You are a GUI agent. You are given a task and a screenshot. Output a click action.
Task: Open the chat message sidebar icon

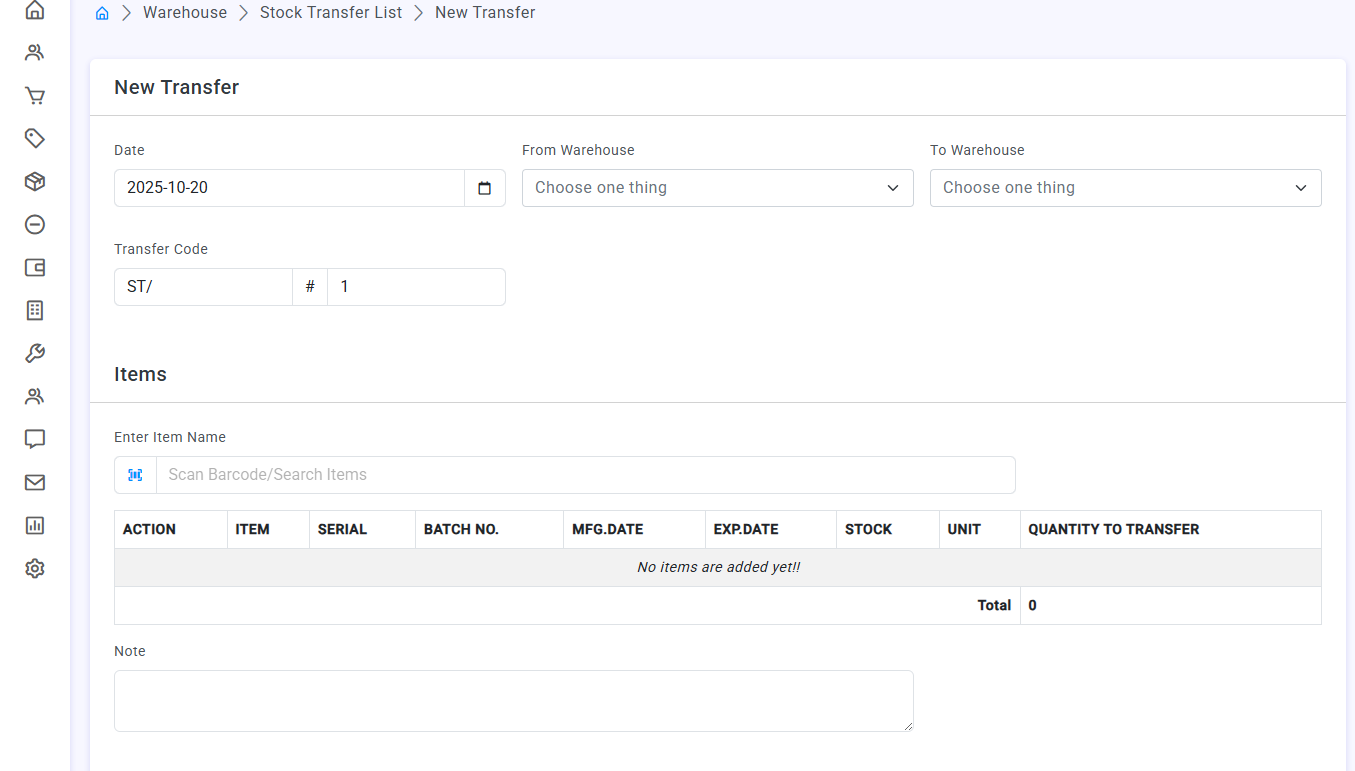pyautogui.click(x=35, y=439)
